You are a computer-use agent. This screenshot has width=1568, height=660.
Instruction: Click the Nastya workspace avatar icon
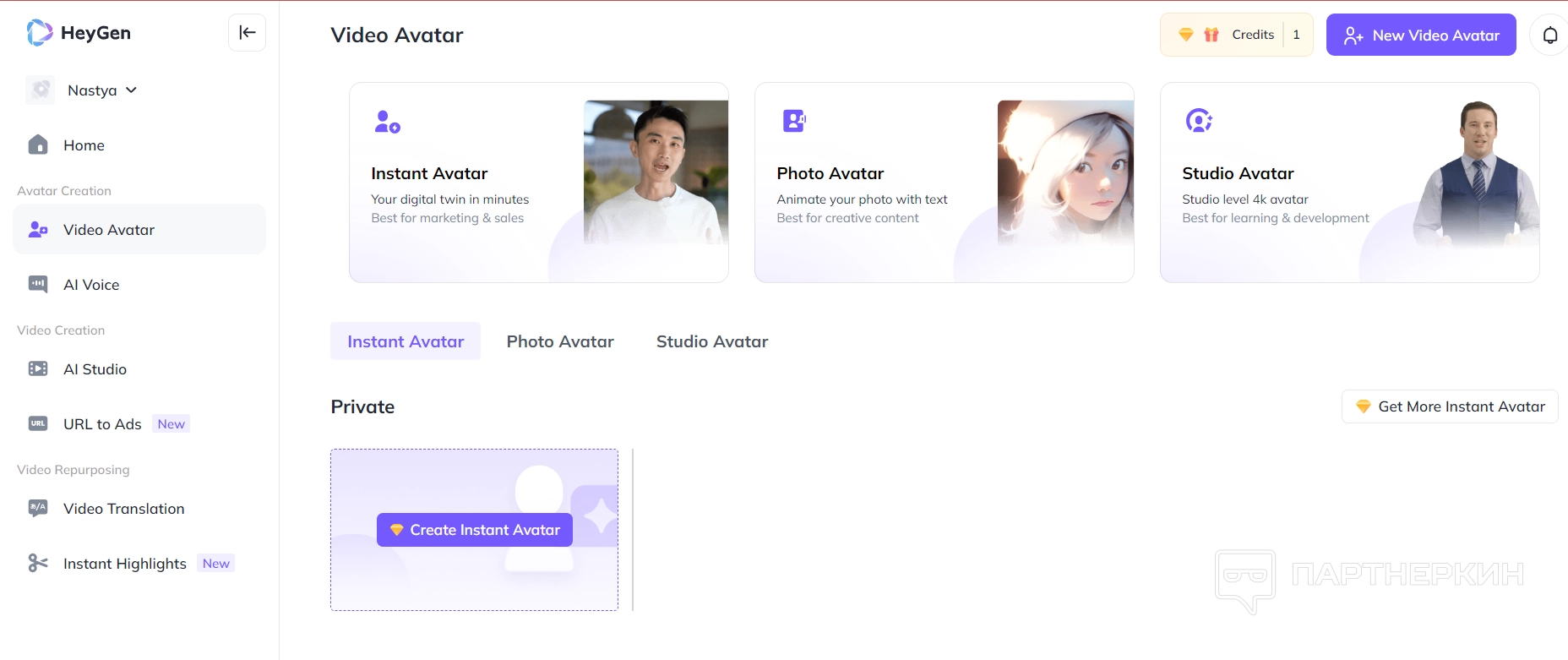(41, 90)
